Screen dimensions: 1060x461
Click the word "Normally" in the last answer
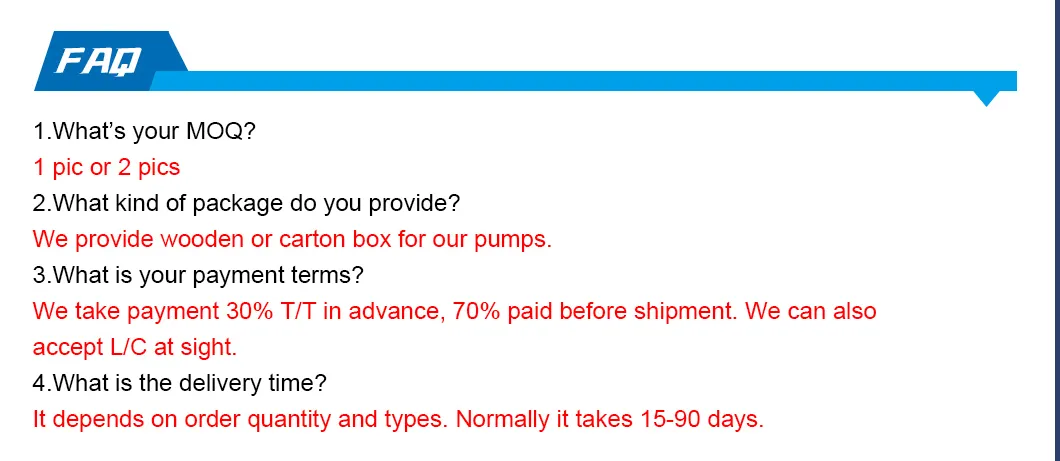pyautogui.click(x=502, y=419)
